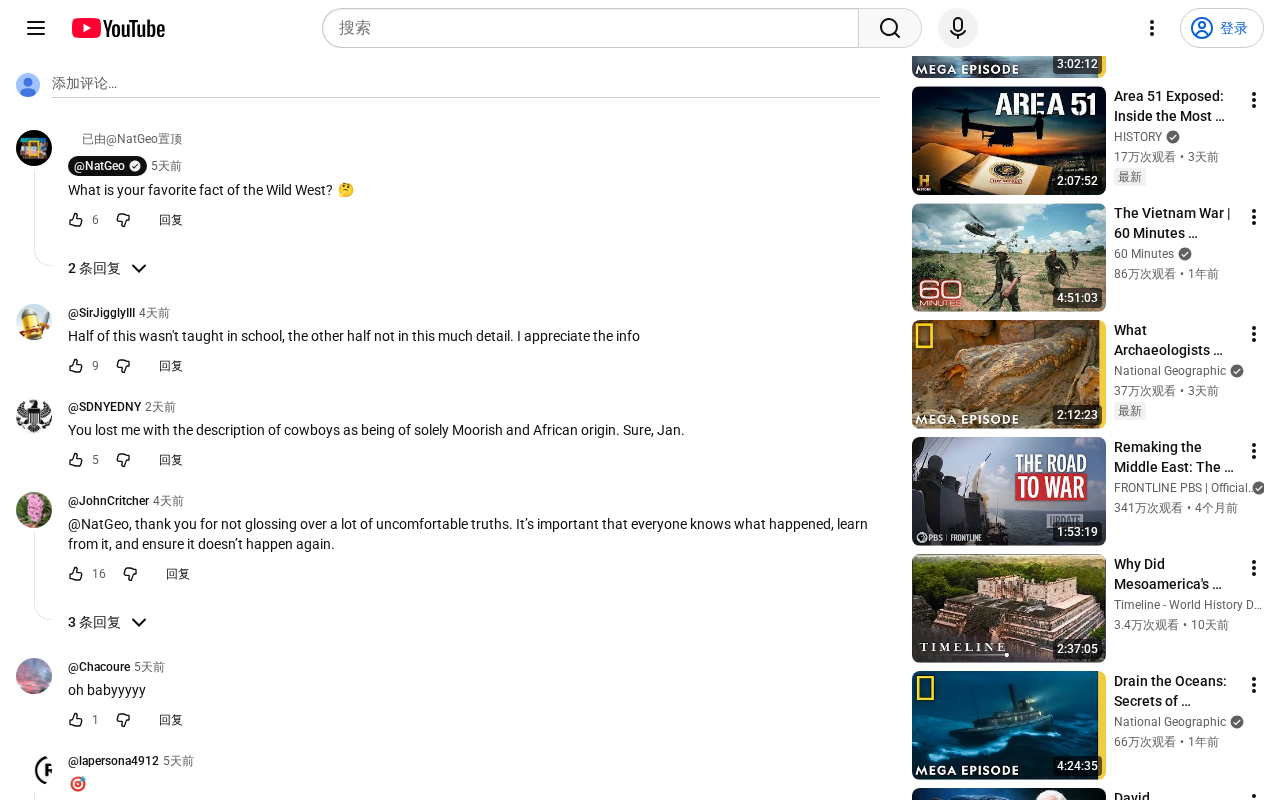
Task: Play the Drain the Oceans thumbnail
Action: (1009, 725)
